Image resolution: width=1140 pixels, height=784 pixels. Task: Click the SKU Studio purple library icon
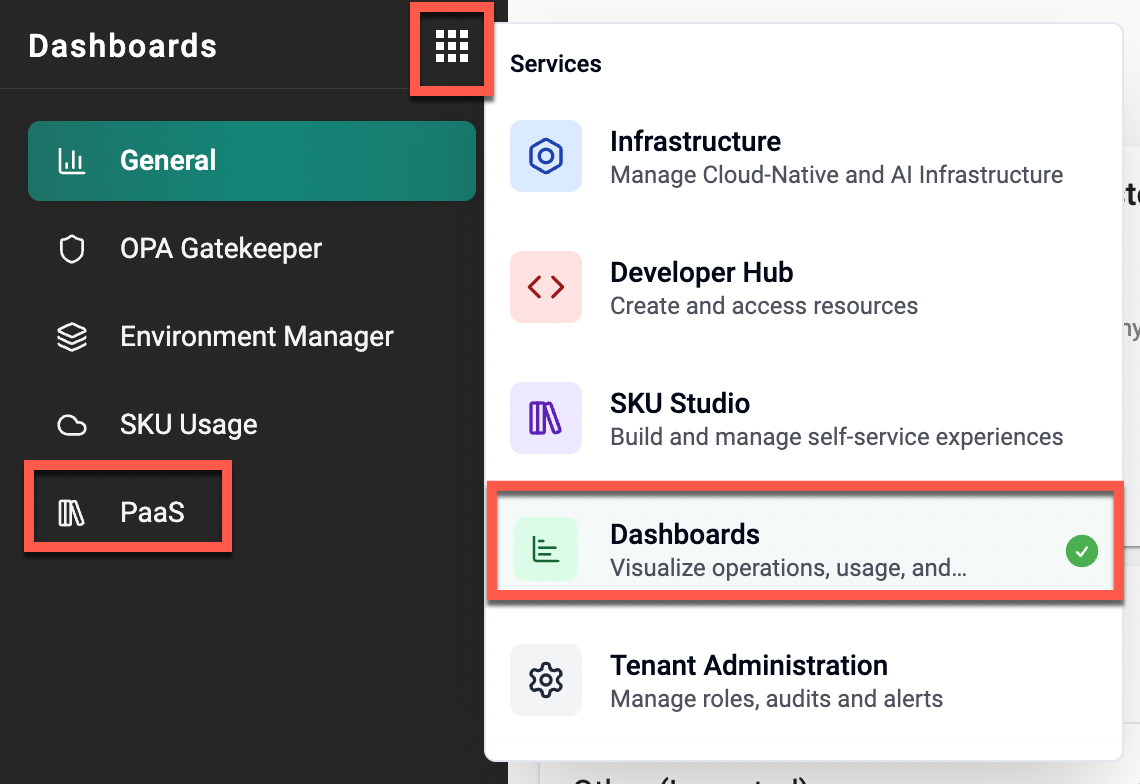(x=545, y=418)
